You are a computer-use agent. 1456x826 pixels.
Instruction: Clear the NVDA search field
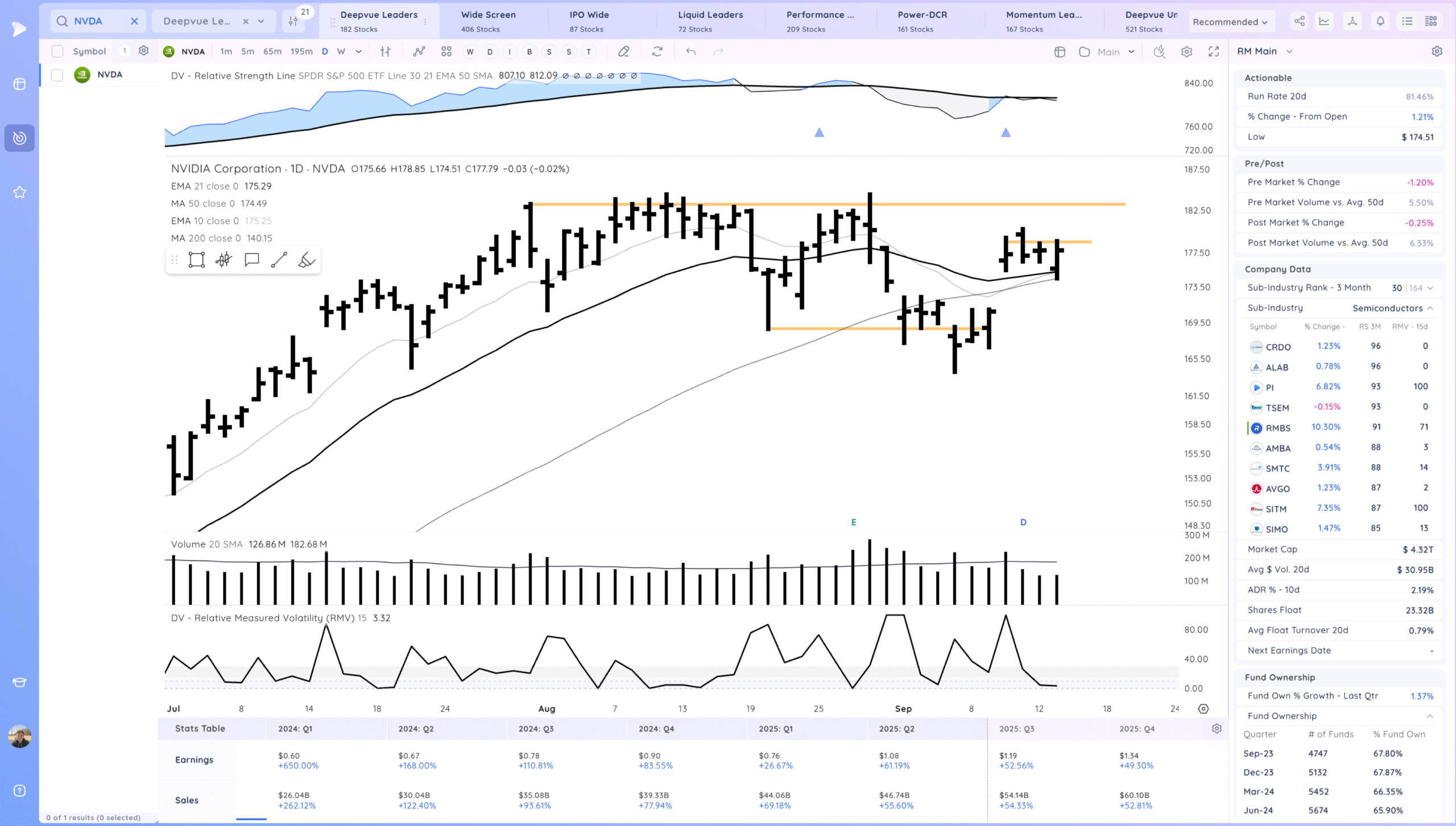coord(134,21)
